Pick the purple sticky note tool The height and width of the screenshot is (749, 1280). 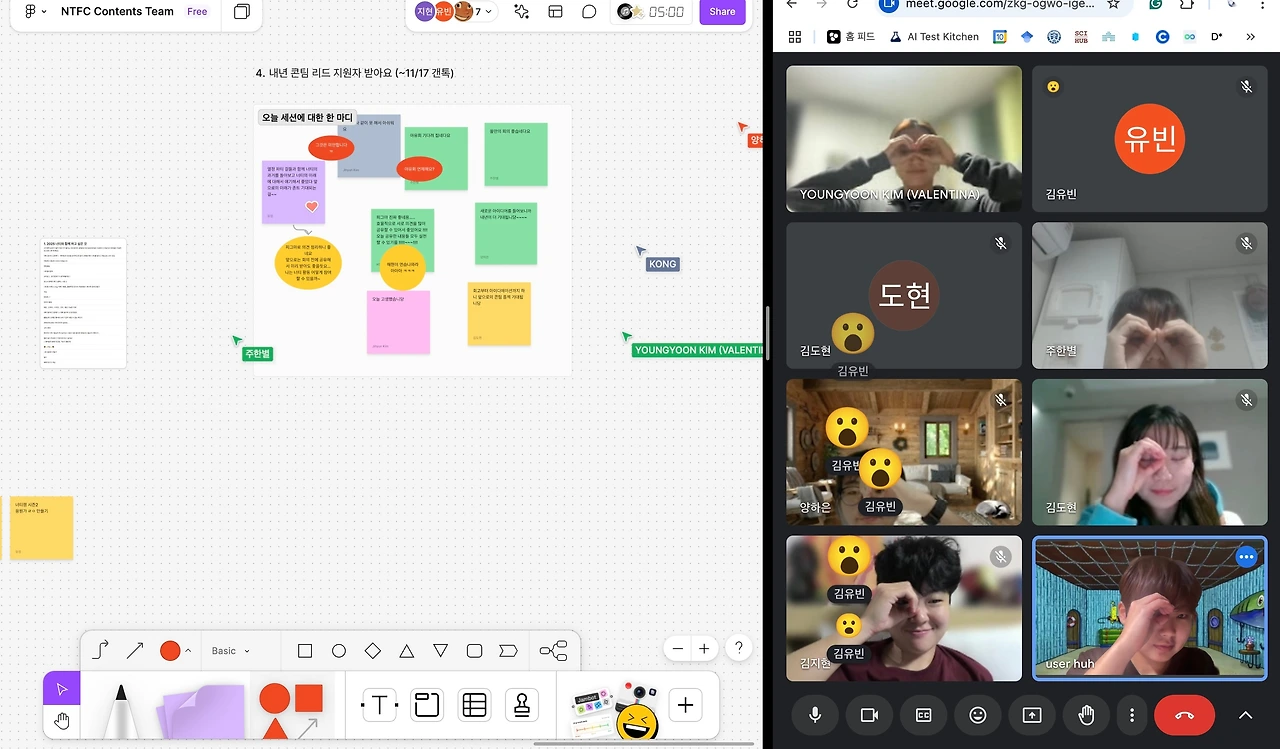[x=202, y=712]
